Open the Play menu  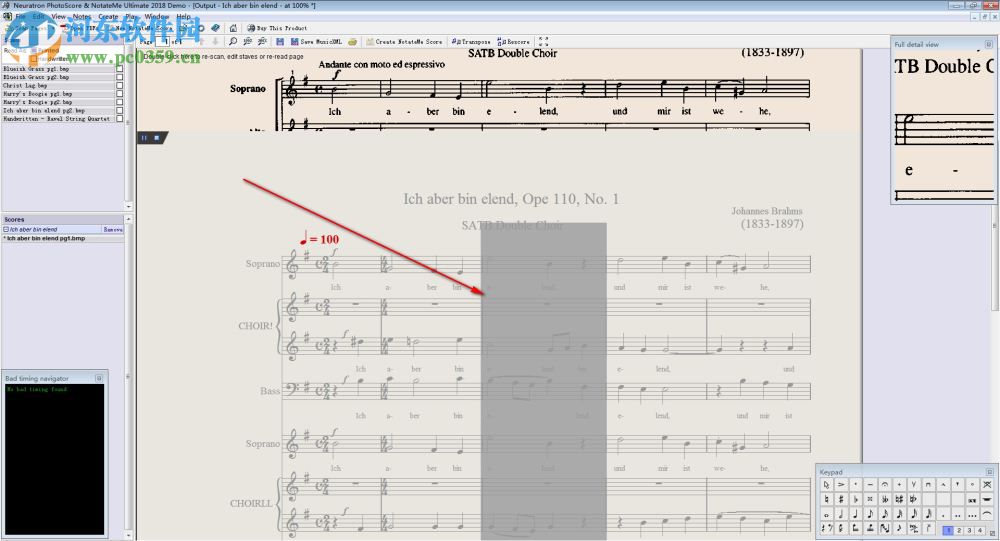coord(131,17)
